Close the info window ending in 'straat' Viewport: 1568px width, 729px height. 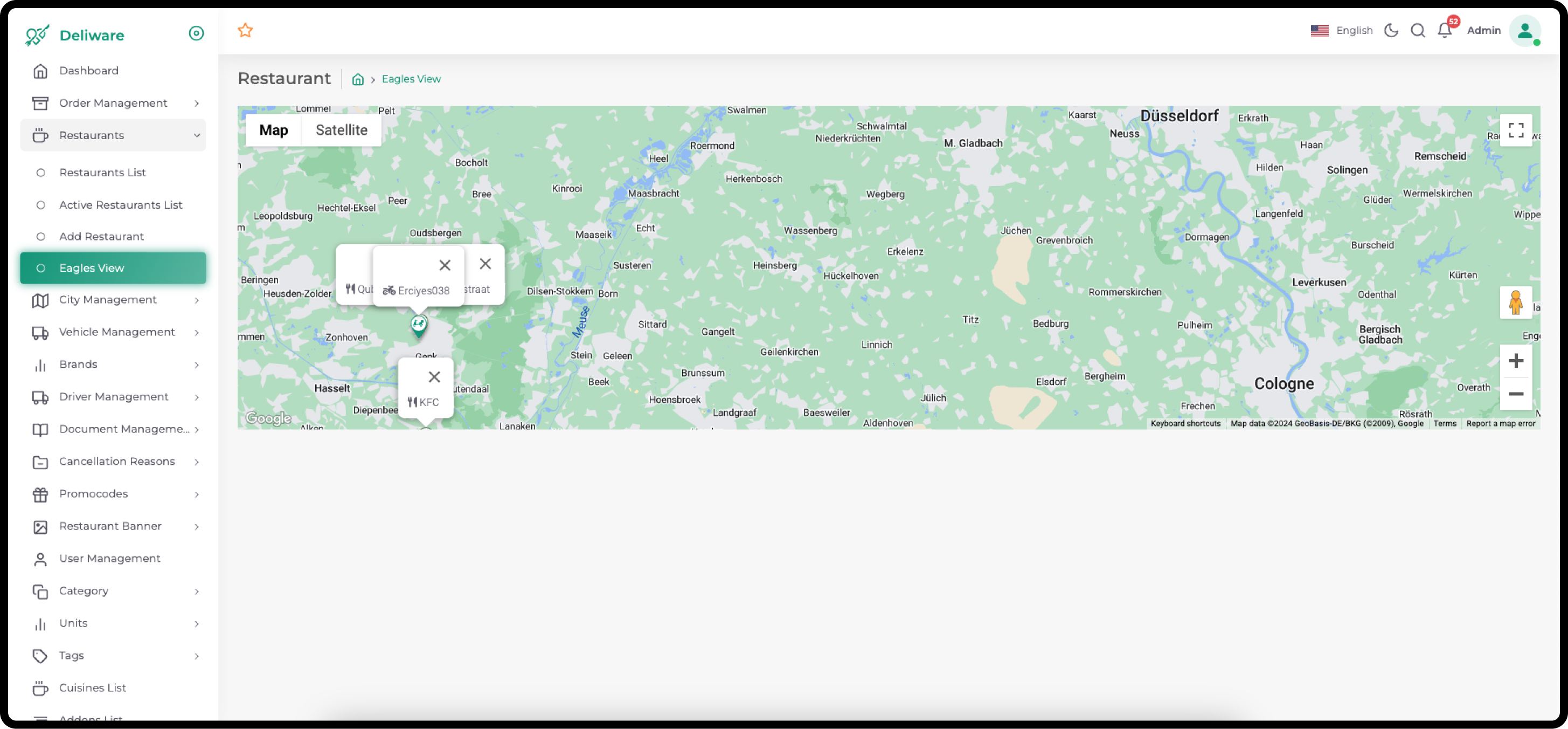click(485, 264)
